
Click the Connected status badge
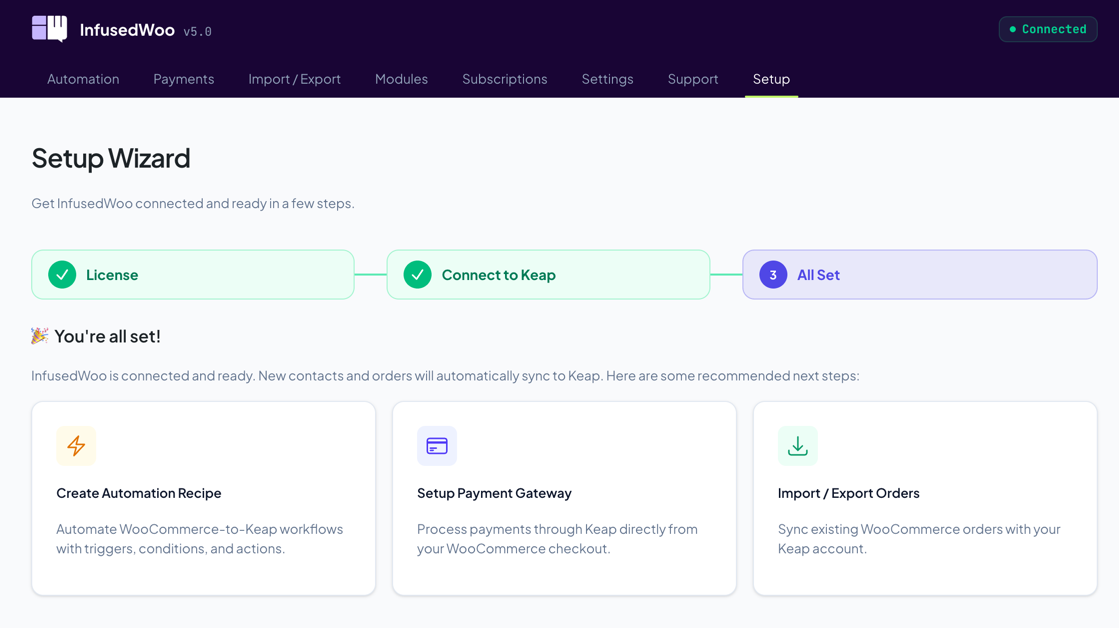1048,29
